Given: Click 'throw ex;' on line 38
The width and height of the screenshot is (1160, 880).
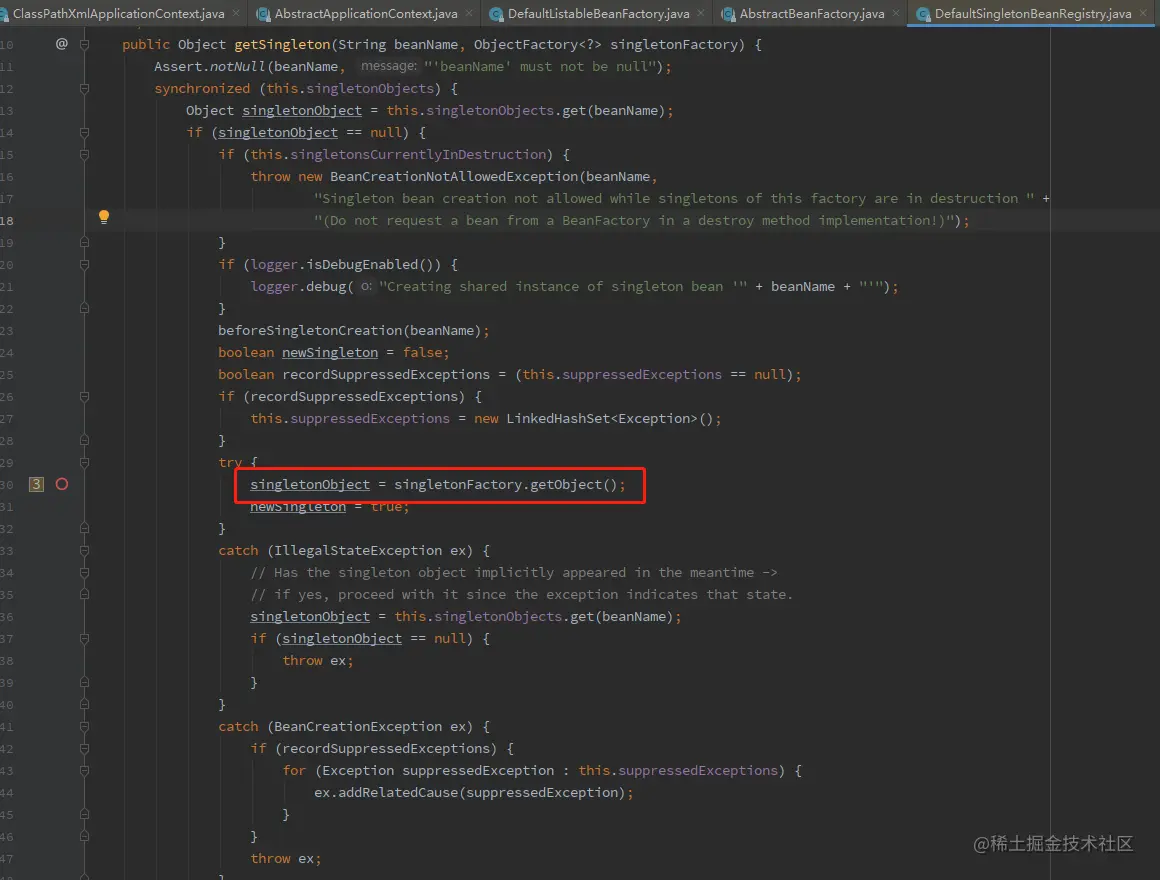Looking at the screenshot, I should (x=318, y=661).
